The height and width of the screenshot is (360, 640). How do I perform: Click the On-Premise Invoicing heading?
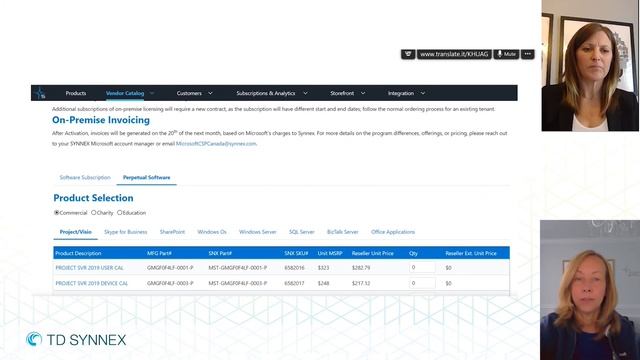pyautogui.click(x=101, y=120)
